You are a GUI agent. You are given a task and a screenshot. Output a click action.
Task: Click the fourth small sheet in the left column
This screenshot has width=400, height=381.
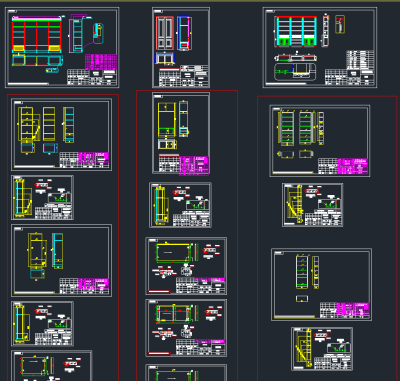click(42, 324)
